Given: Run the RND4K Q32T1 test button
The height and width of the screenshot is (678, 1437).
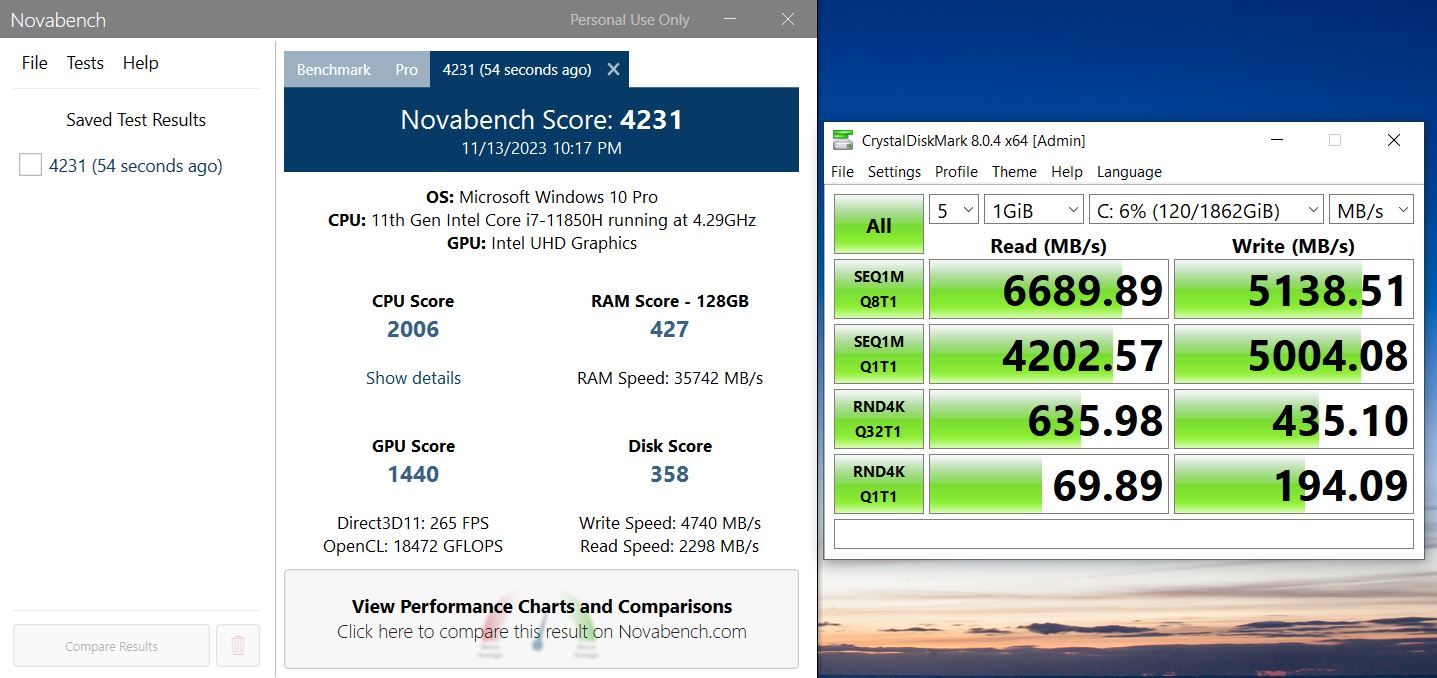Looking at the screenshot, I should point(879,419).
